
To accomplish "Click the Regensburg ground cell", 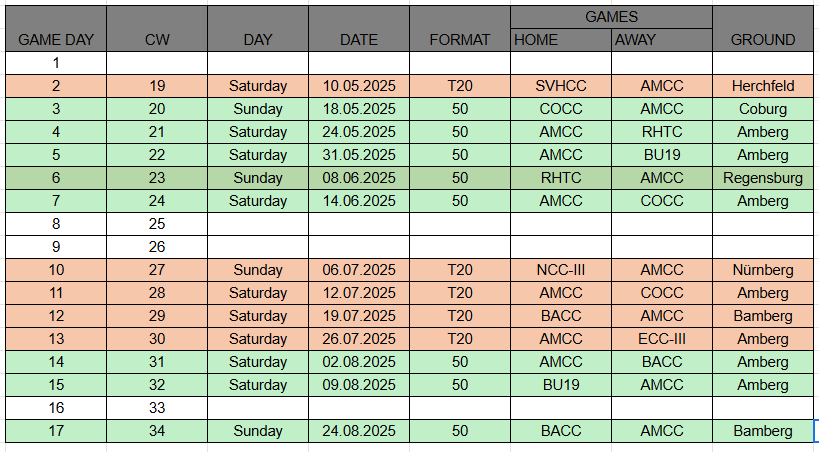I will 763,178.
